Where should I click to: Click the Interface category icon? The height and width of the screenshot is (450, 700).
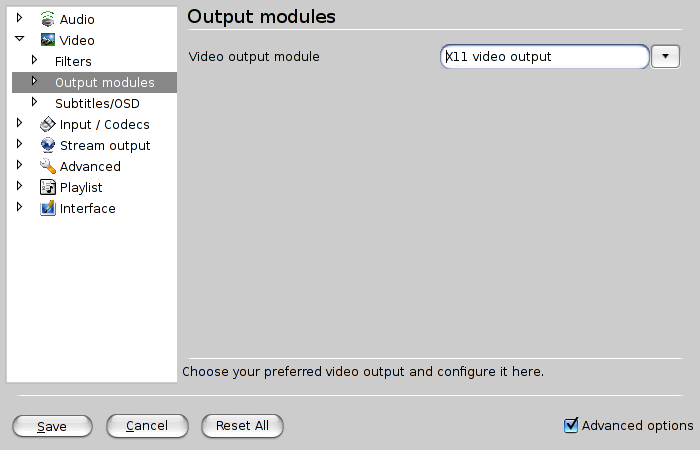[x=47, y=208]
